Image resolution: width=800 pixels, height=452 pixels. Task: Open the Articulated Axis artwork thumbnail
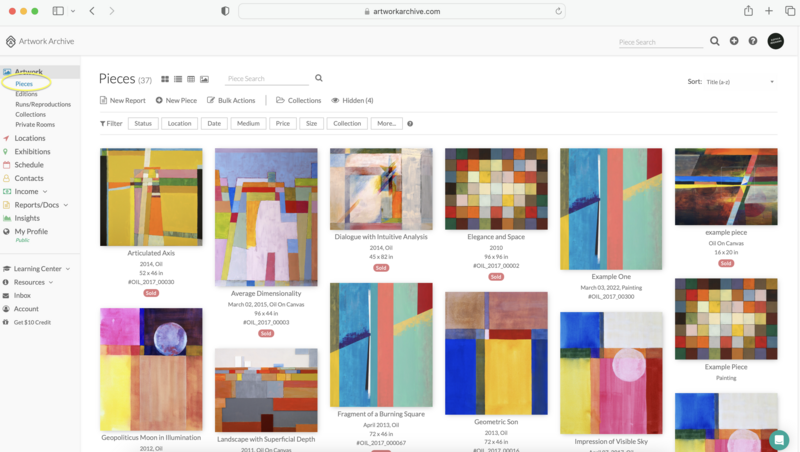[x=151, y=197]
